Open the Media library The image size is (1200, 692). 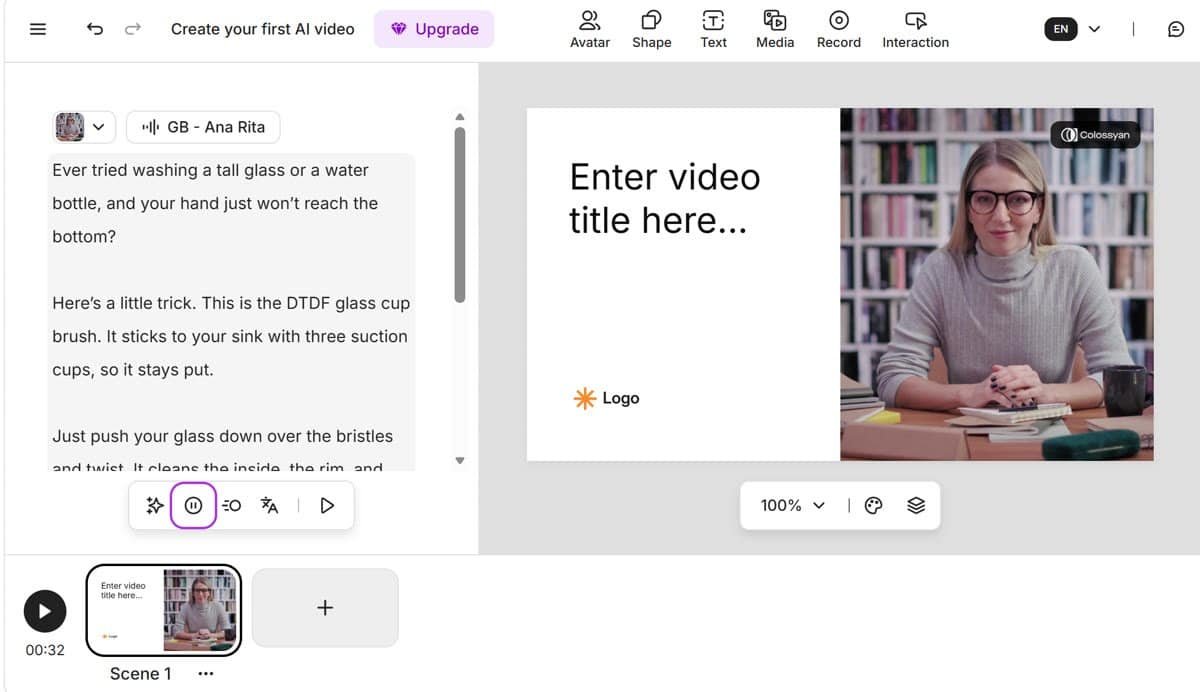pos(775,29)
